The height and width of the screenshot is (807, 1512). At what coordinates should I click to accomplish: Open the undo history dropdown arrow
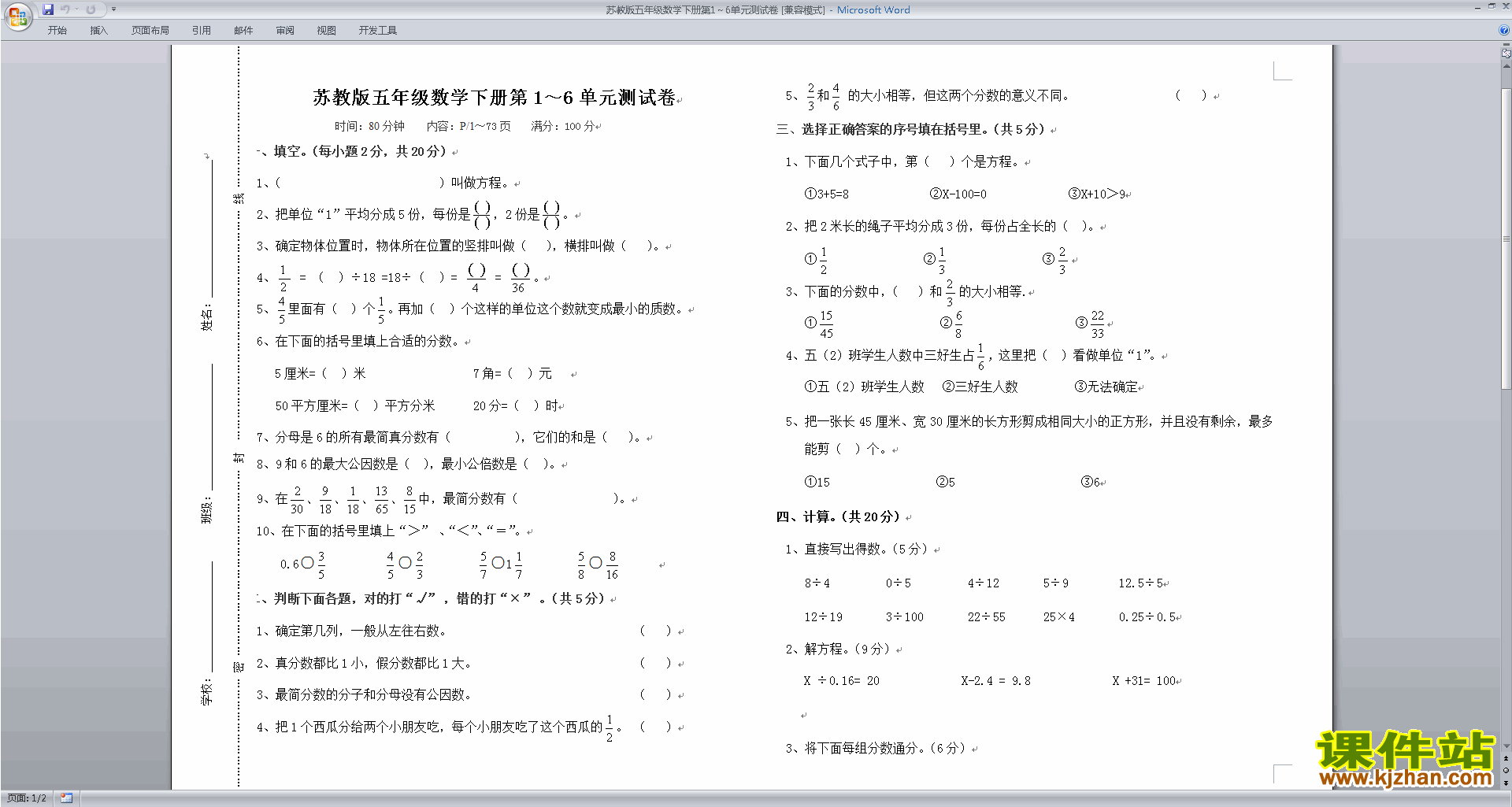tap(76, 9)
